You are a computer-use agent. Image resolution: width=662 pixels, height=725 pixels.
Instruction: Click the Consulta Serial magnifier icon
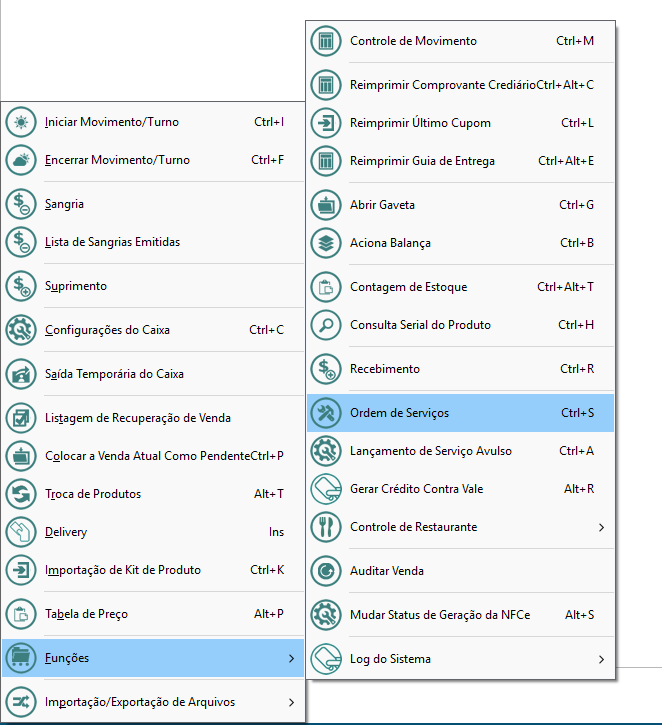(x=325, y=325)
